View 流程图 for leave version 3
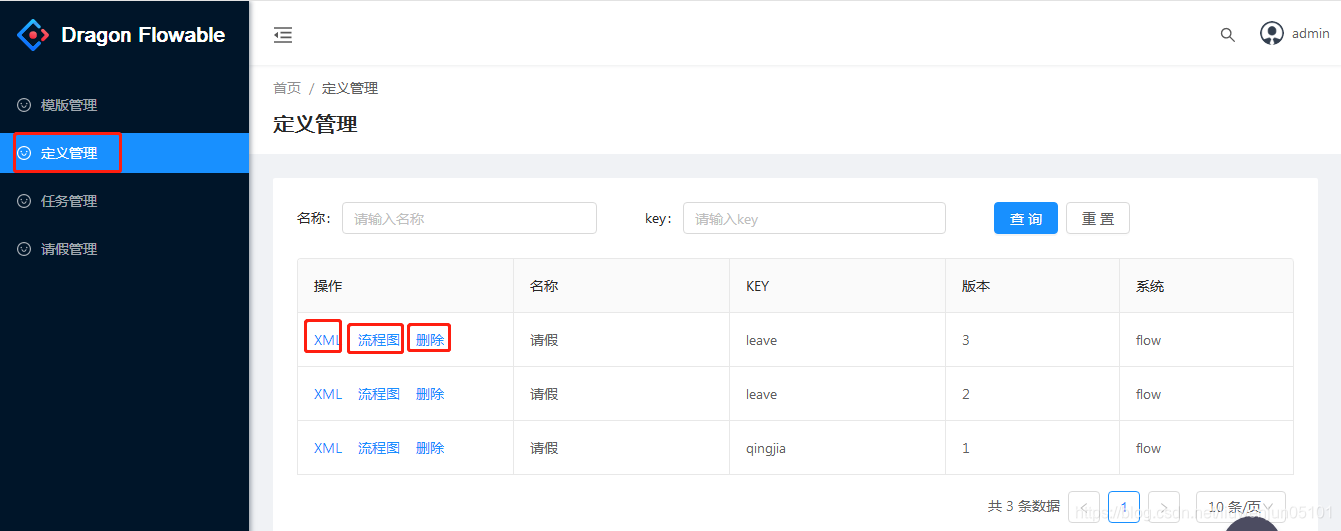 379,340
